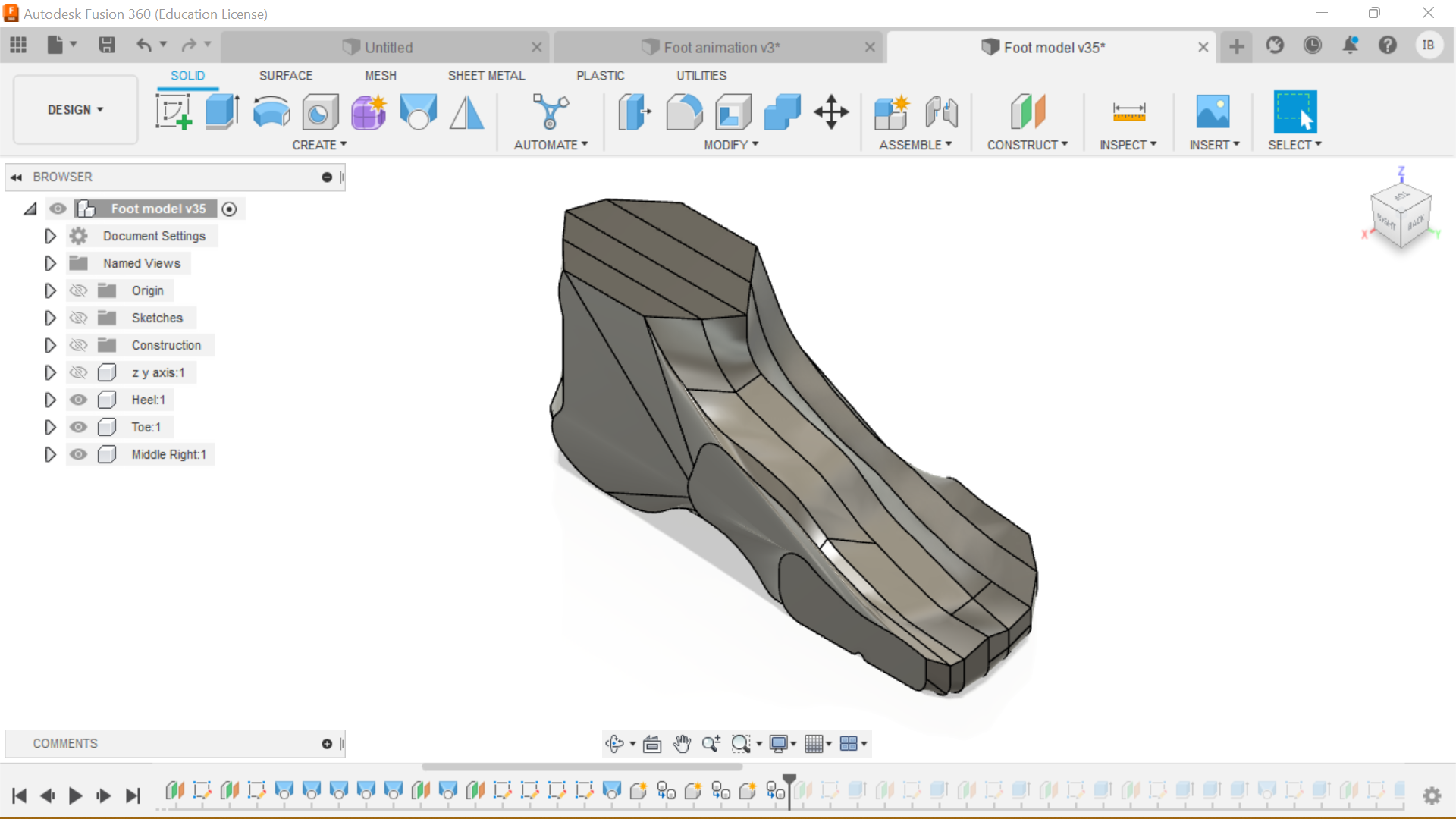Expand the Named Views folder
This screenshot has height=819, width=1456.
(x=50, y=263)
